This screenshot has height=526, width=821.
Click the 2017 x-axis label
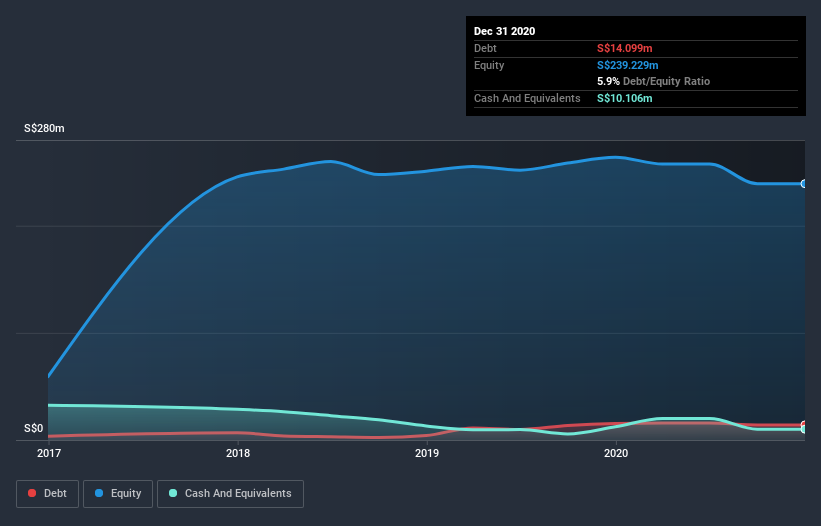tap(49, 453)
